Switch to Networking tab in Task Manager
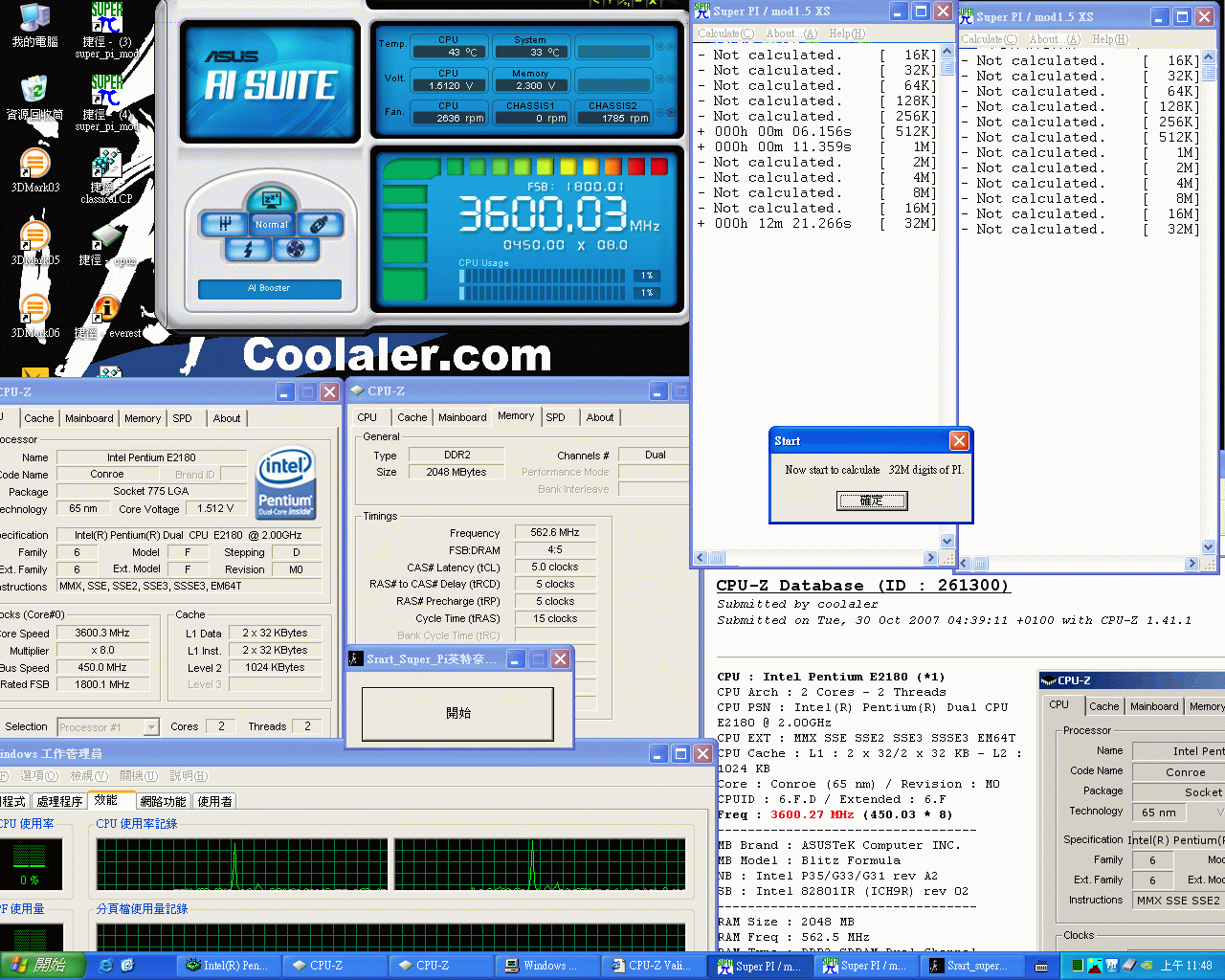 pyautogui.click(x=163, y=801)
